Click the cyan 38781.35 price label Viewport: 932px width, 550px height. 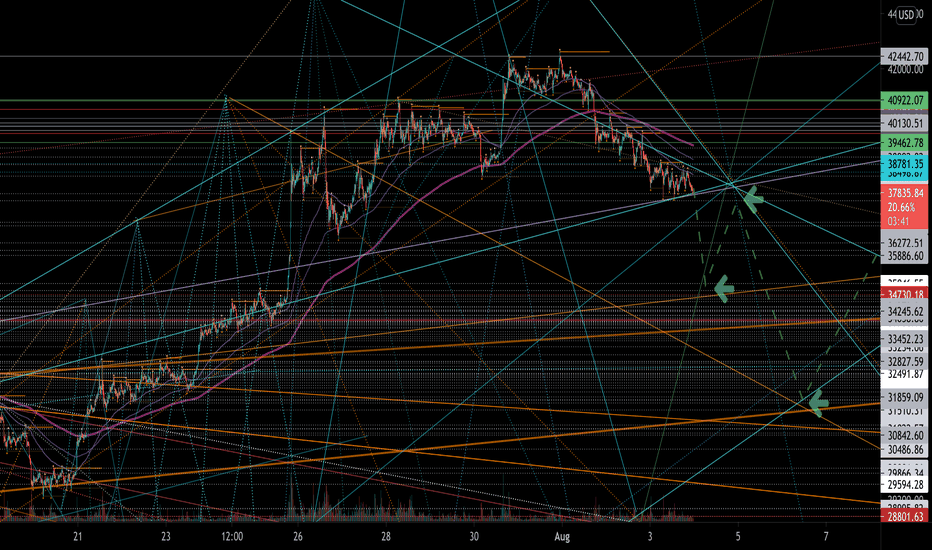point(904,164)
